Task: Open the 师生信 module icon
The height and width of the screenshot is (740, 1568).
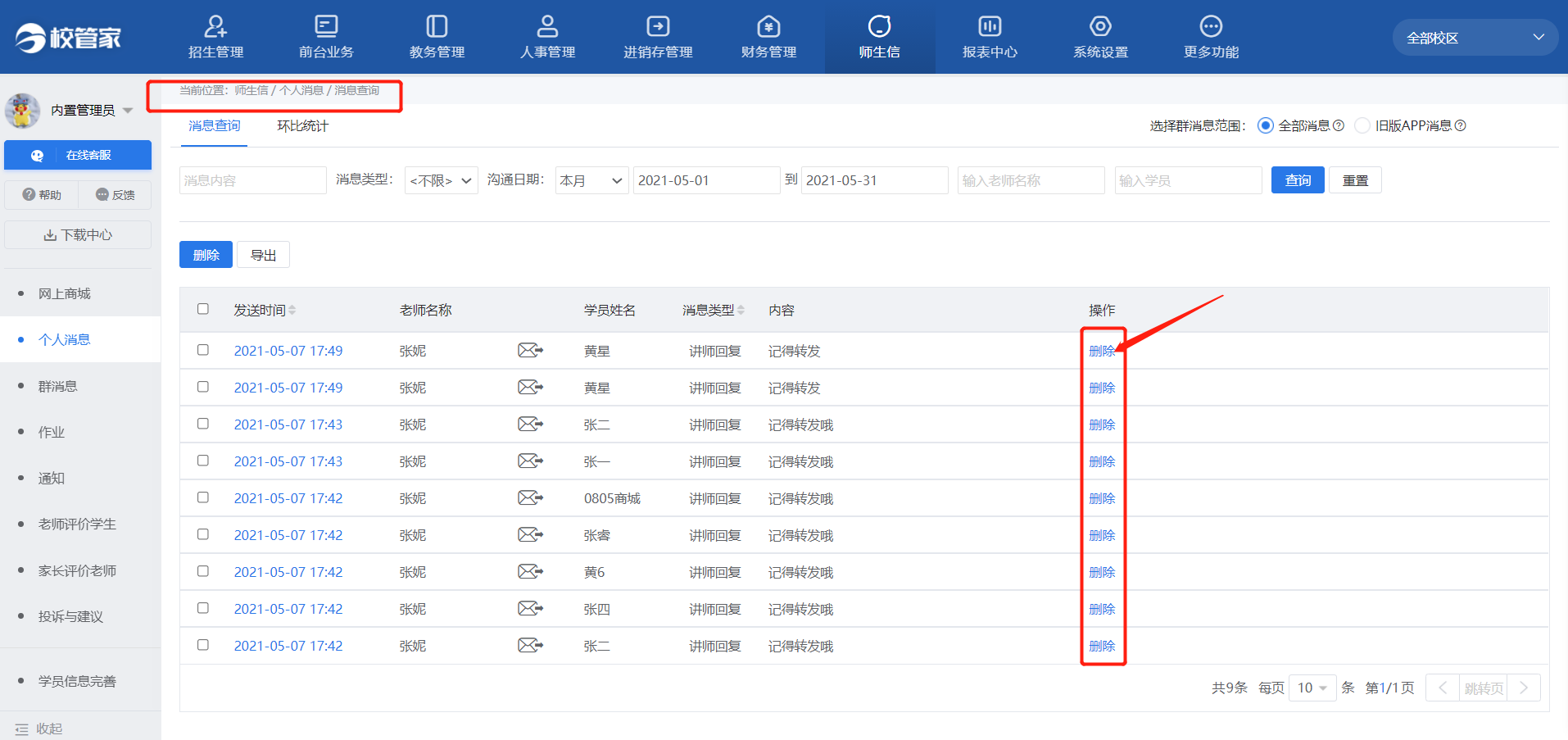Action: pos(879,27)
